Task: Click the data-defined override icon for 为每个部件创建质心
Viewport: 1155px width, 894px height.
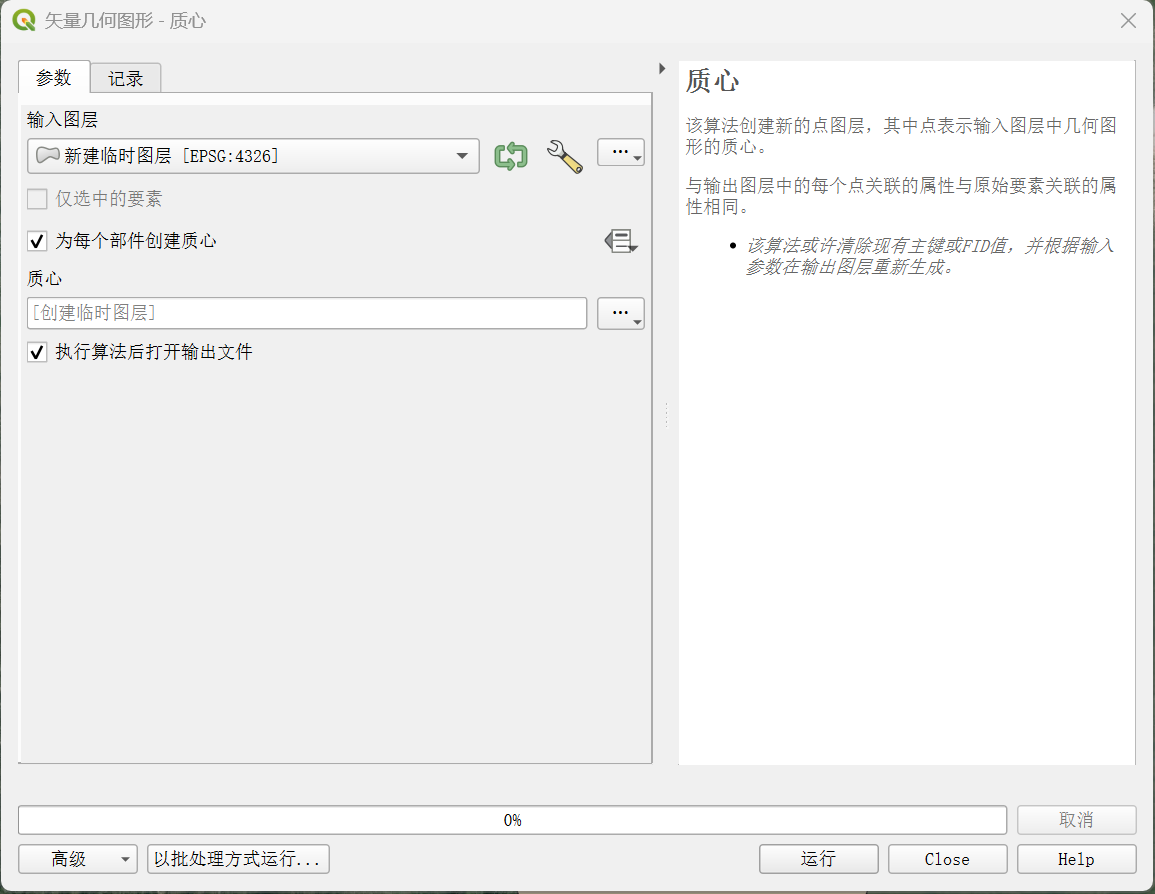Action: (620, 241)
